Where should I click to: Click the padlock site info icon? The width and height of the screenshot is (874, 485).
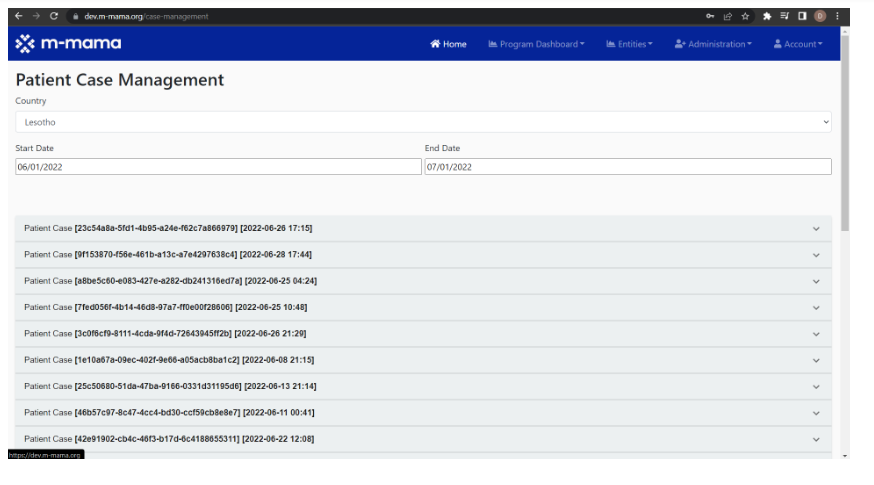[75, 17]
